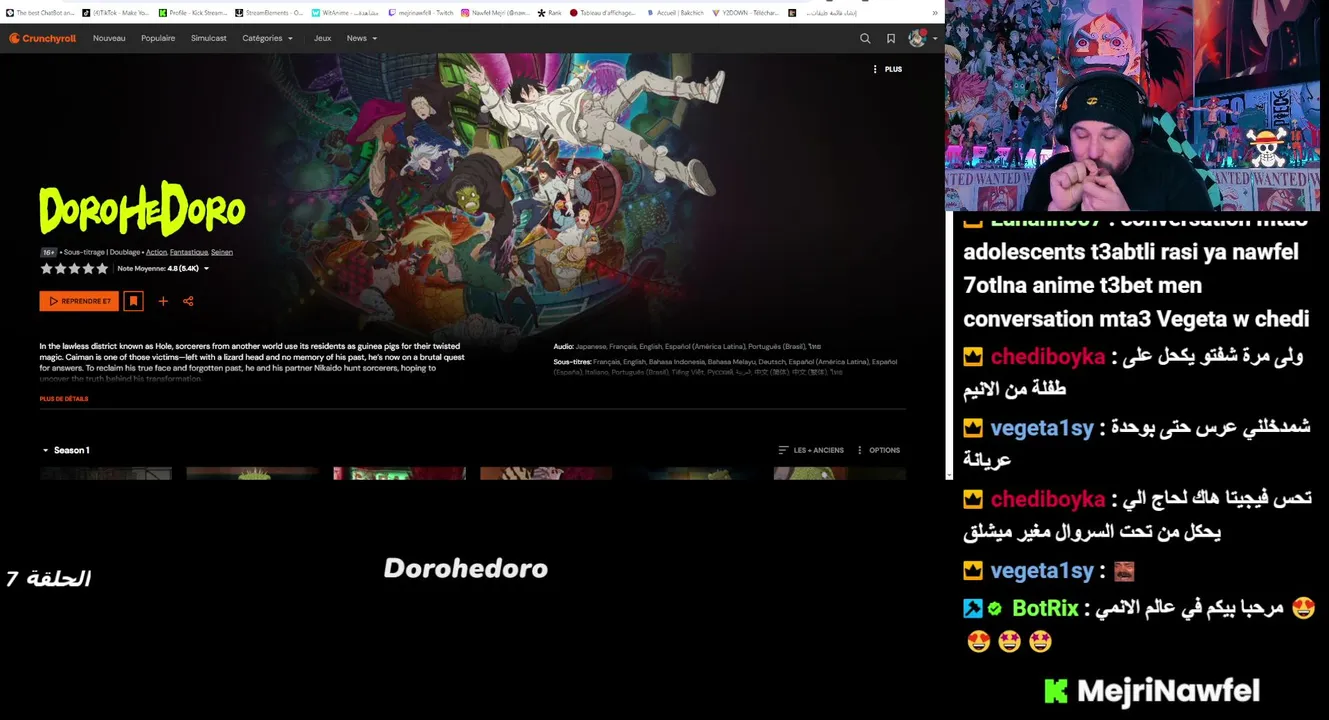
Task: Expand the Note Moyenne rating details
Action: click(x=163, y=268)
